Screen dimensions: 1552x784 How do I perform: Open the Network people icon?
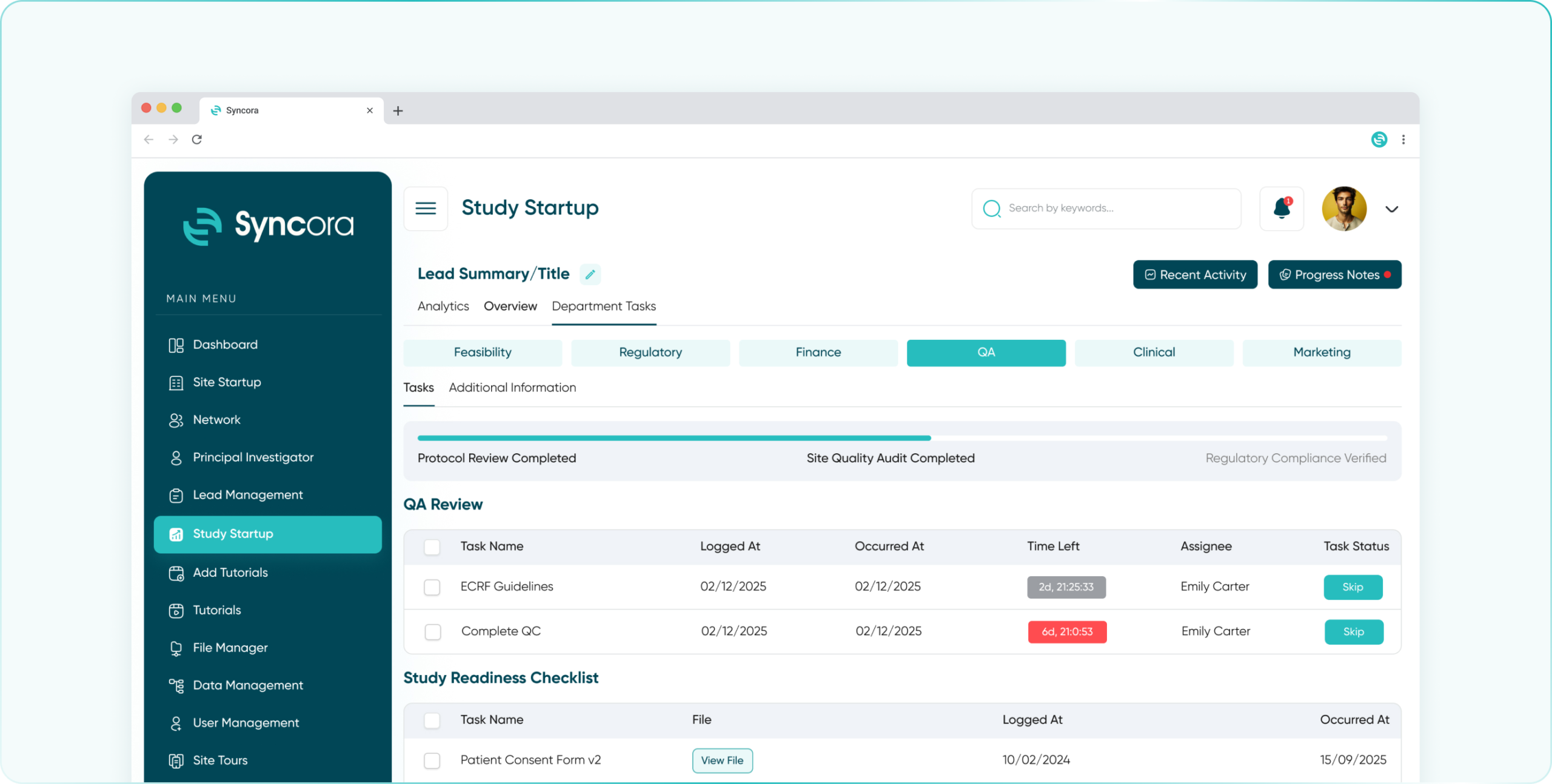click(x=176, y=420)
